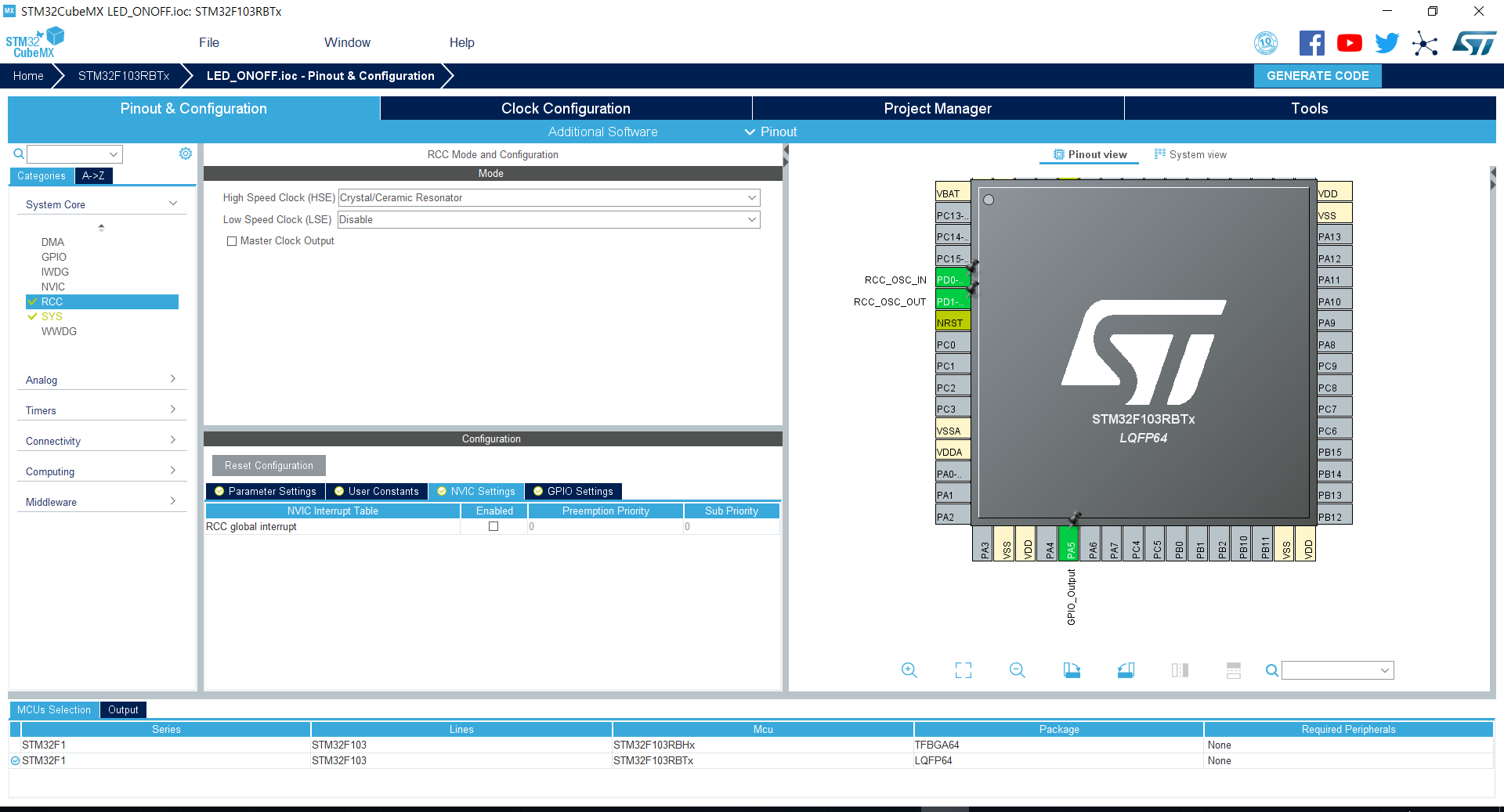Switch to the Output tab
Viewport: 1504px width, 812px height.
123,709
